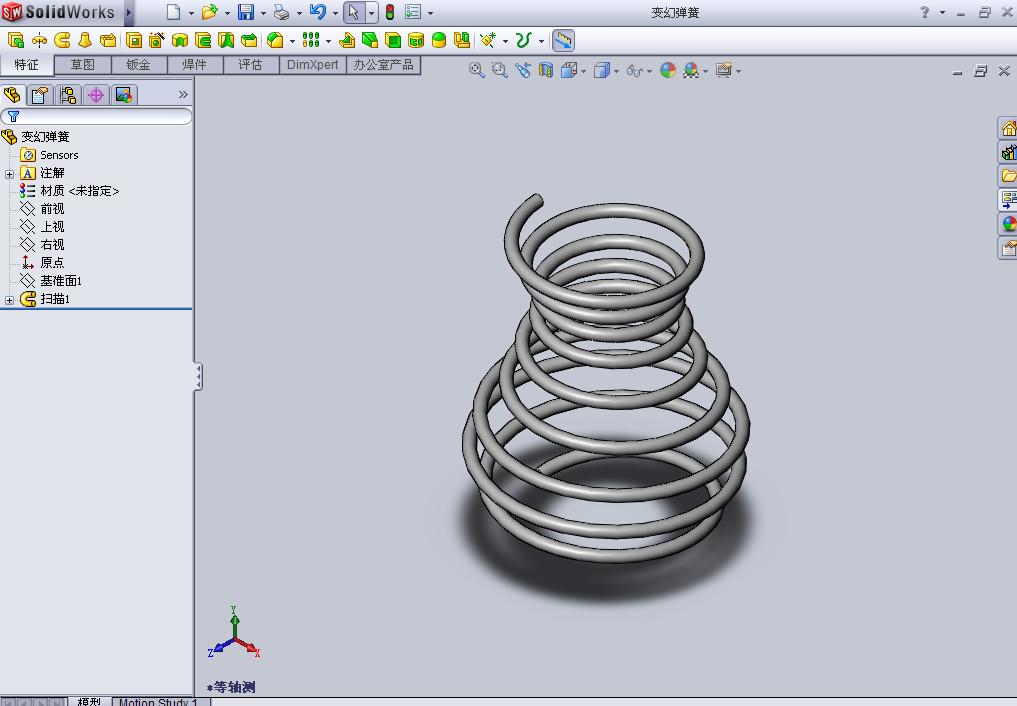1017x706 pixels.
Task: Open Reference Geometry tool
Action: tap(488, 40)
